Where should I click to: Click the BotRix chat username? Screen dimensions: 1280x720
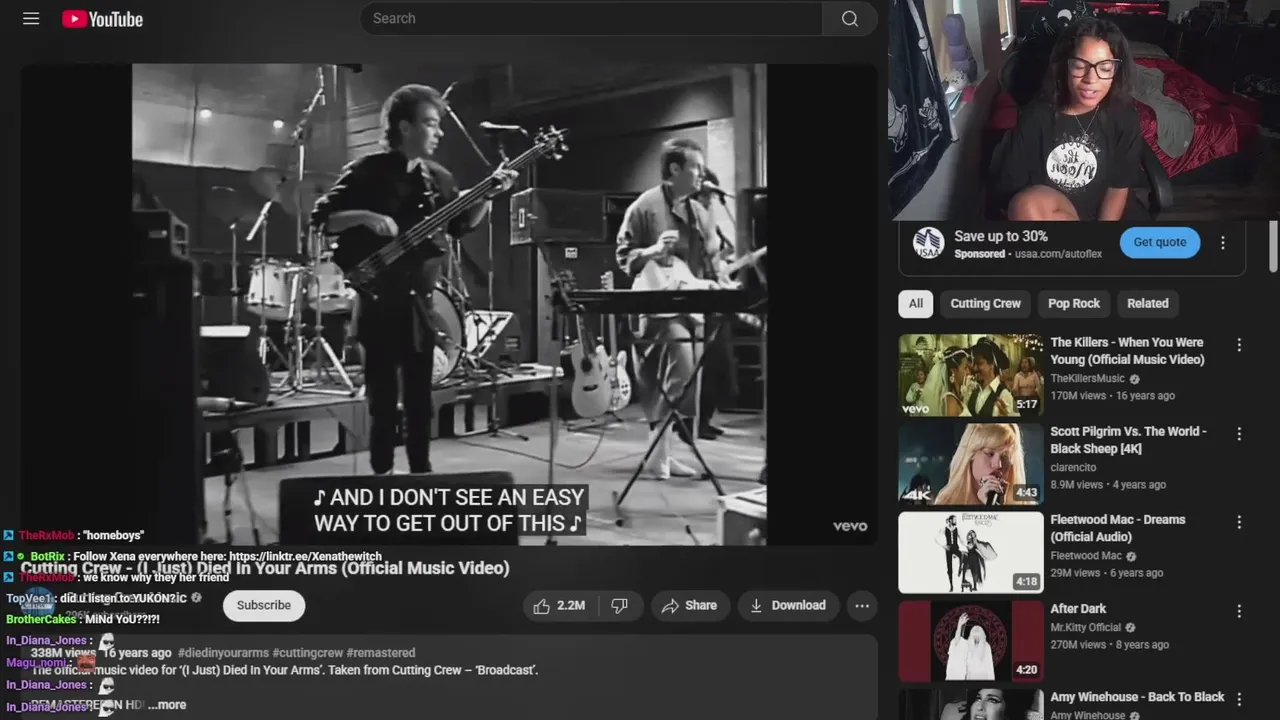[47, 557]
